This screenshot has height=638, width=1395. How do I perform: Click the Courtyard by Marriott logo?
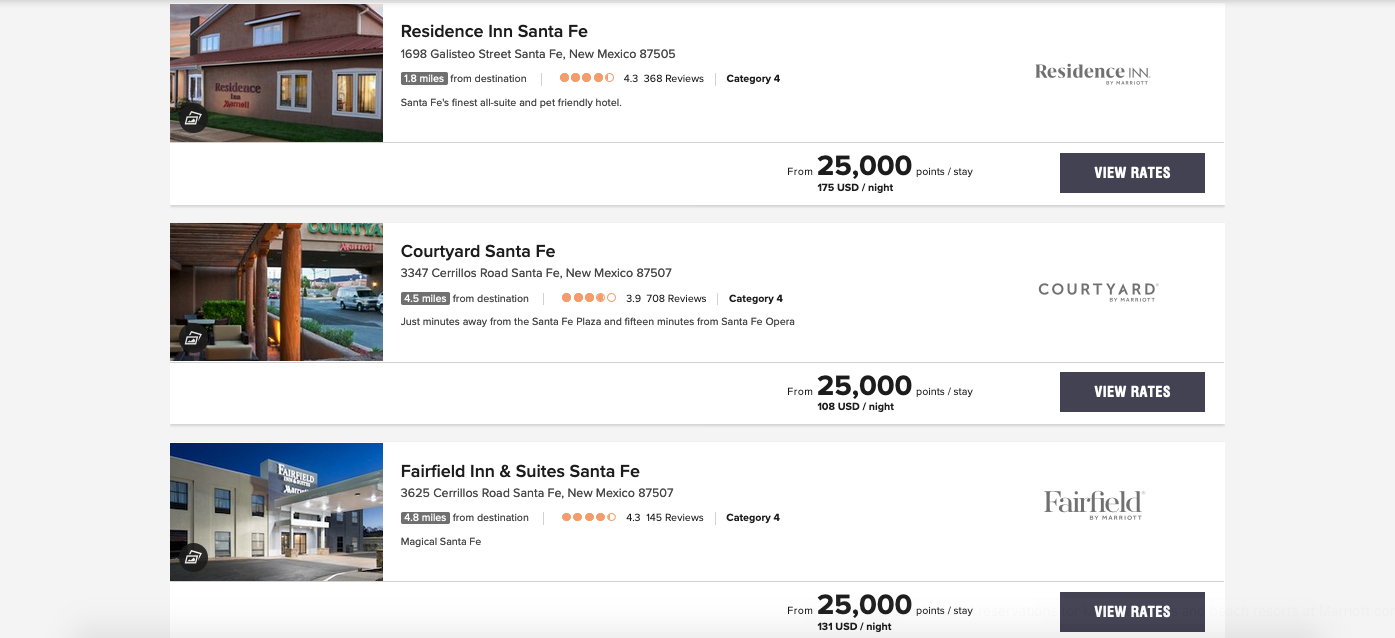[1097, 292]
